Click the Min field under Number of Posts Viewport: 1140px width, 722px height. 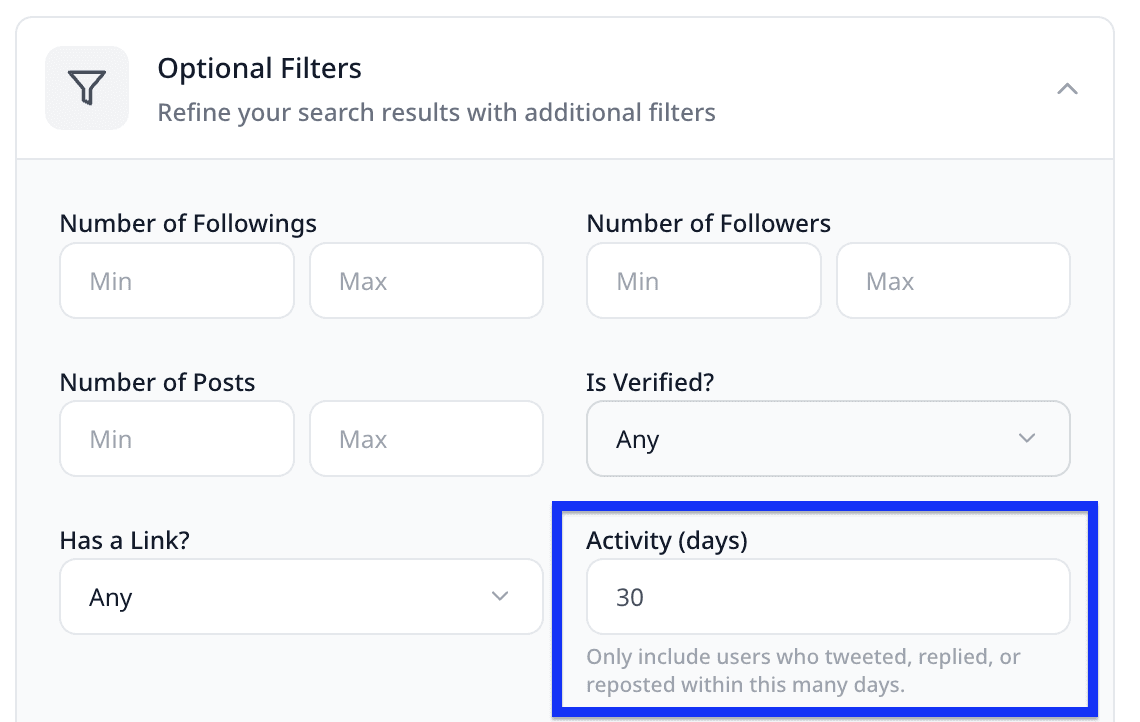coord(176,438)
